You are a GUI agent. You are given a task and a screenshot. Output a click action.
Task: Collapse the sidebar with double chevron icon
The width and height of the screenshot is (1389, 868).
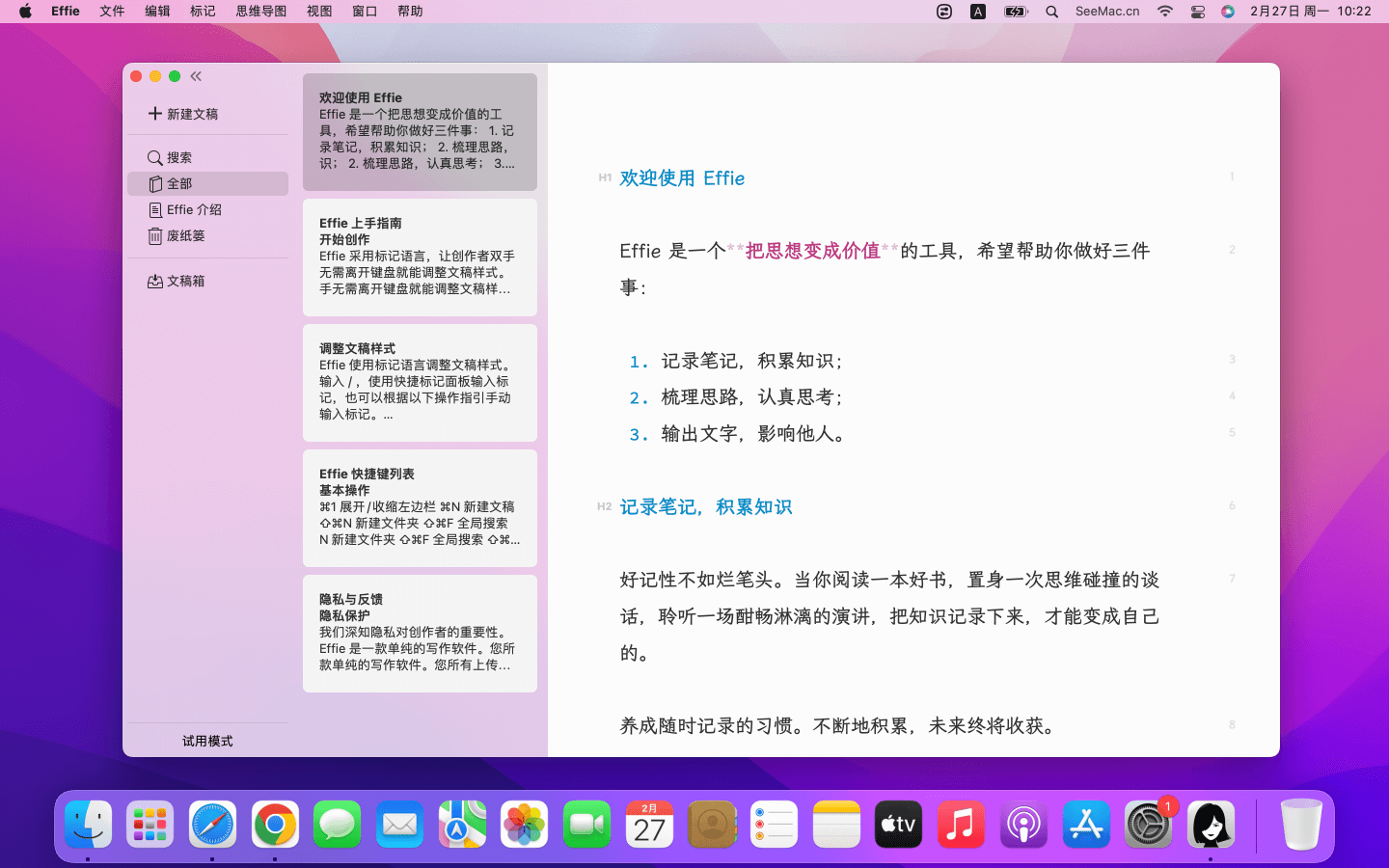(196, 76)
